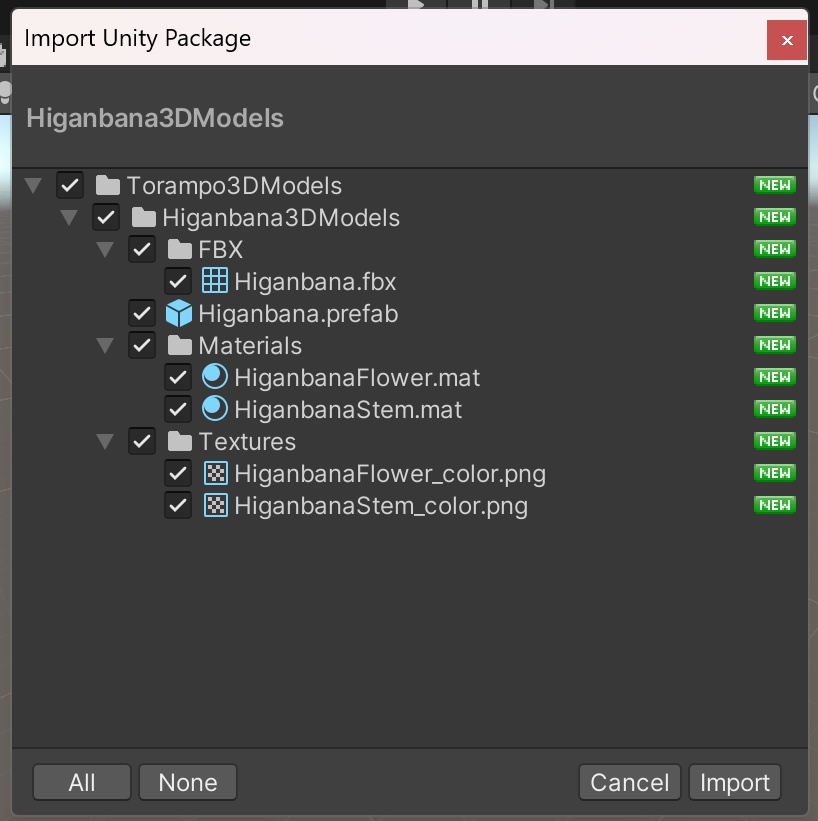The height and width of the screenshot is (821, 818).
Task: Collapse the Torampo3DModels tree arrow
Action: (33, 186)
